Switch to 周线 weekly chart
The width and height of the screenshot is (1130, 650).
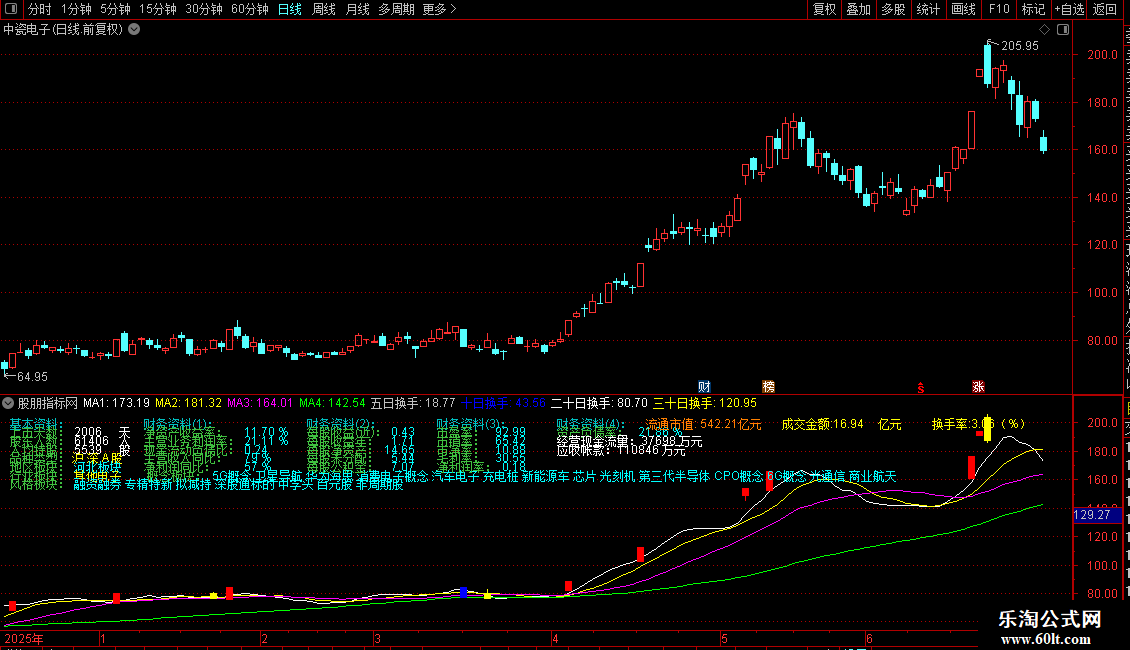coord(324,9)
